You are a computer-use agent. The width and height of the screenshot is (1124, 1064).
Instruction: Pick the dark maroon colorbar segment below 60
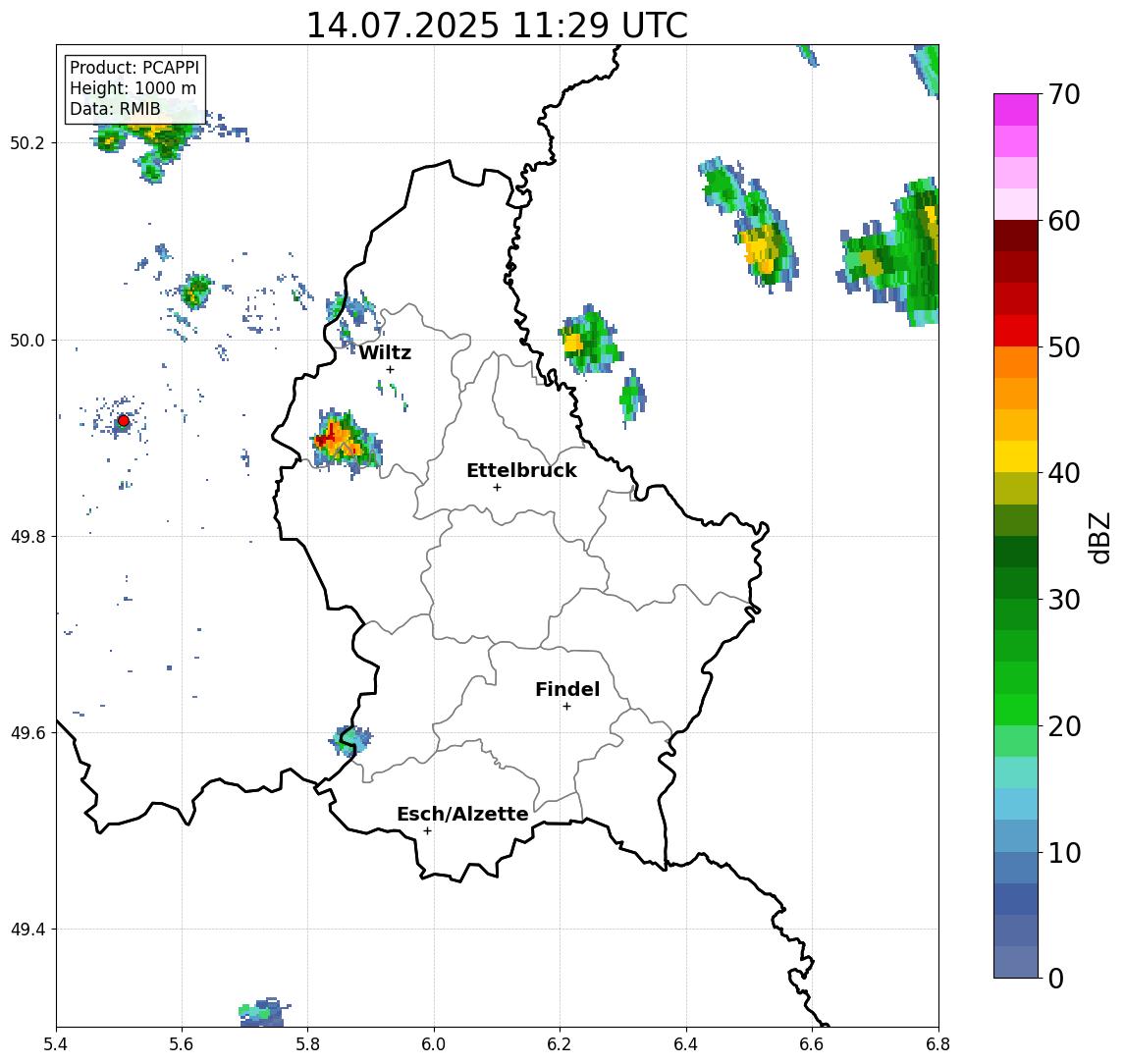pos(1016,236)
